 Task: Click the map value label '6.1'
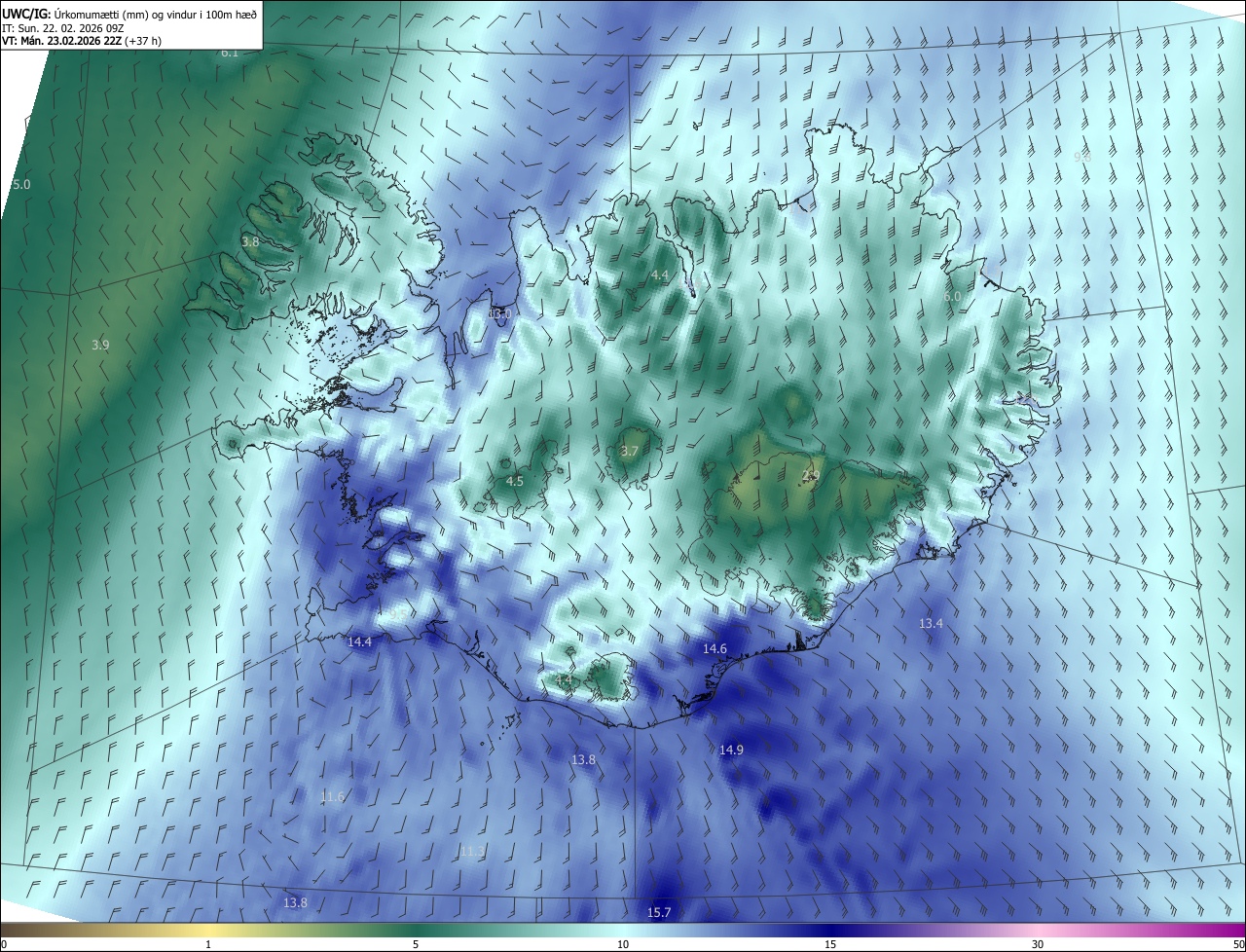click(230, 53)
